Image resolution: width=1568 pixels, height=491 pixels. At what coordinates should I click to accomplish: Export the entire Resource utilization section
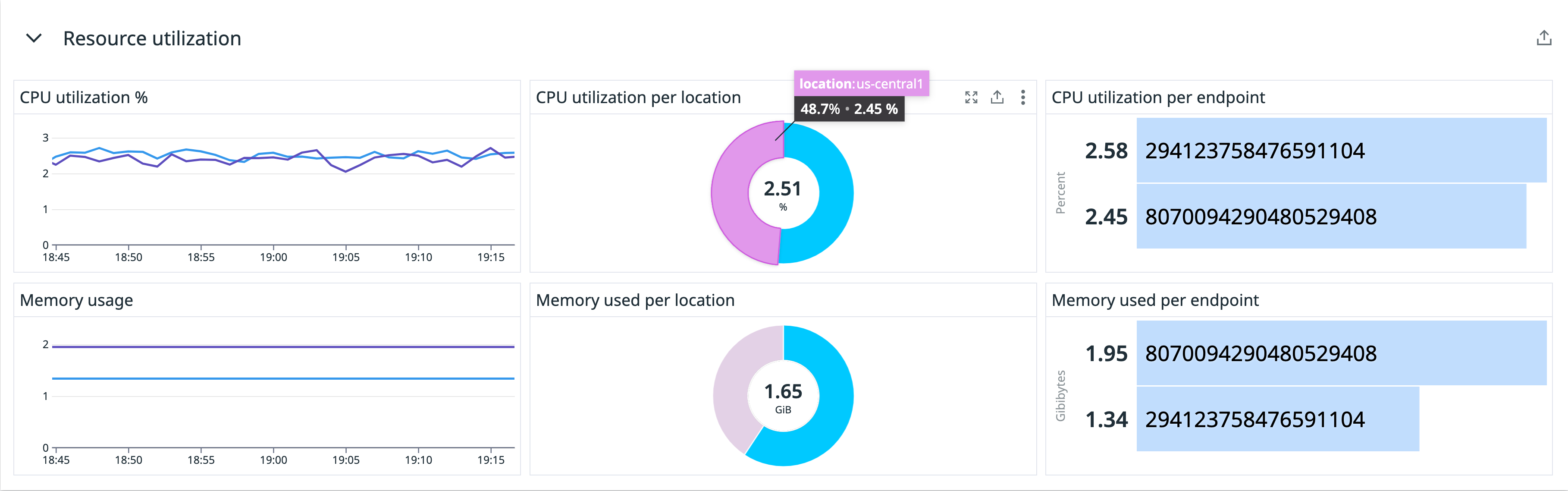[x=1544, y=38]
